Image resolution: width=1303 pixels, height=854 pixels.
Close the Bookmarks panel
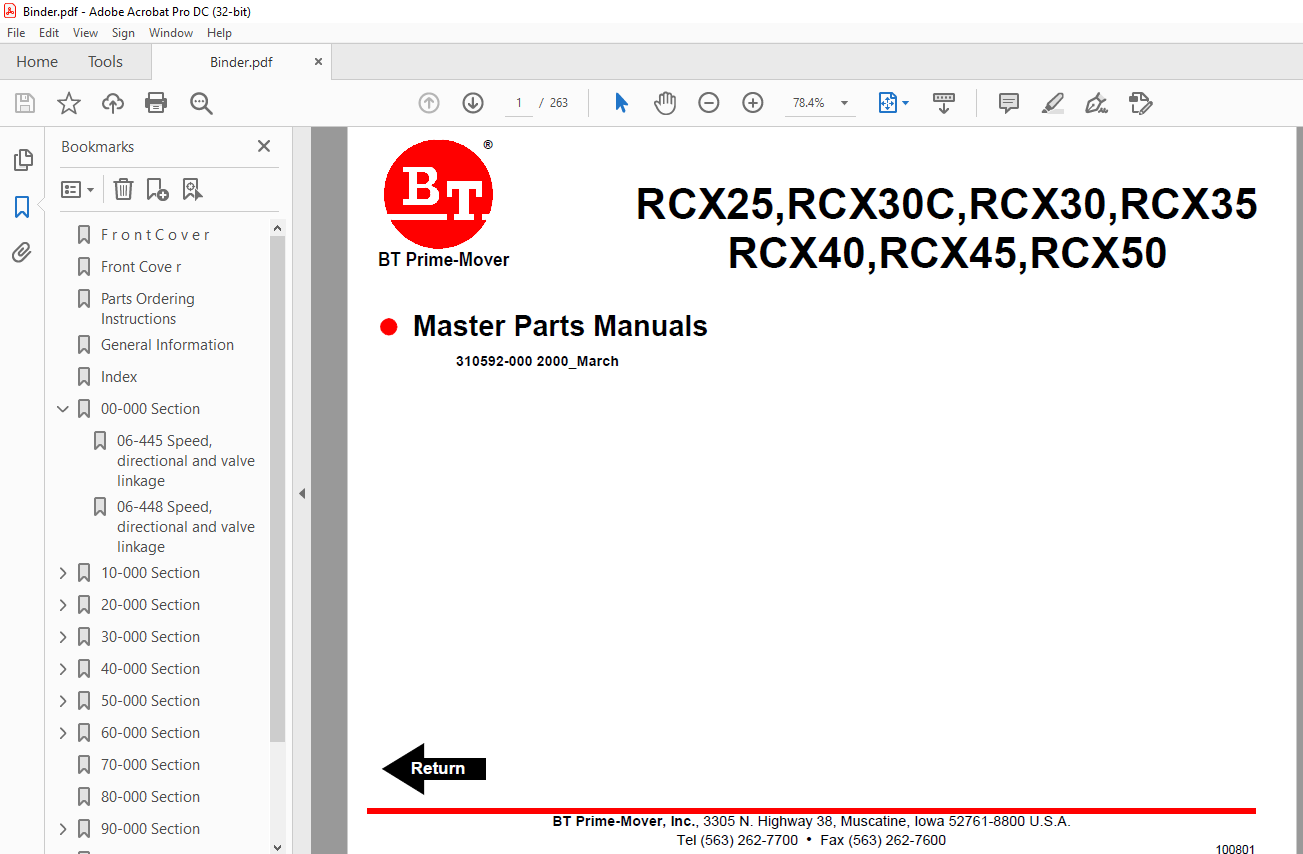(x=264, y=146)
